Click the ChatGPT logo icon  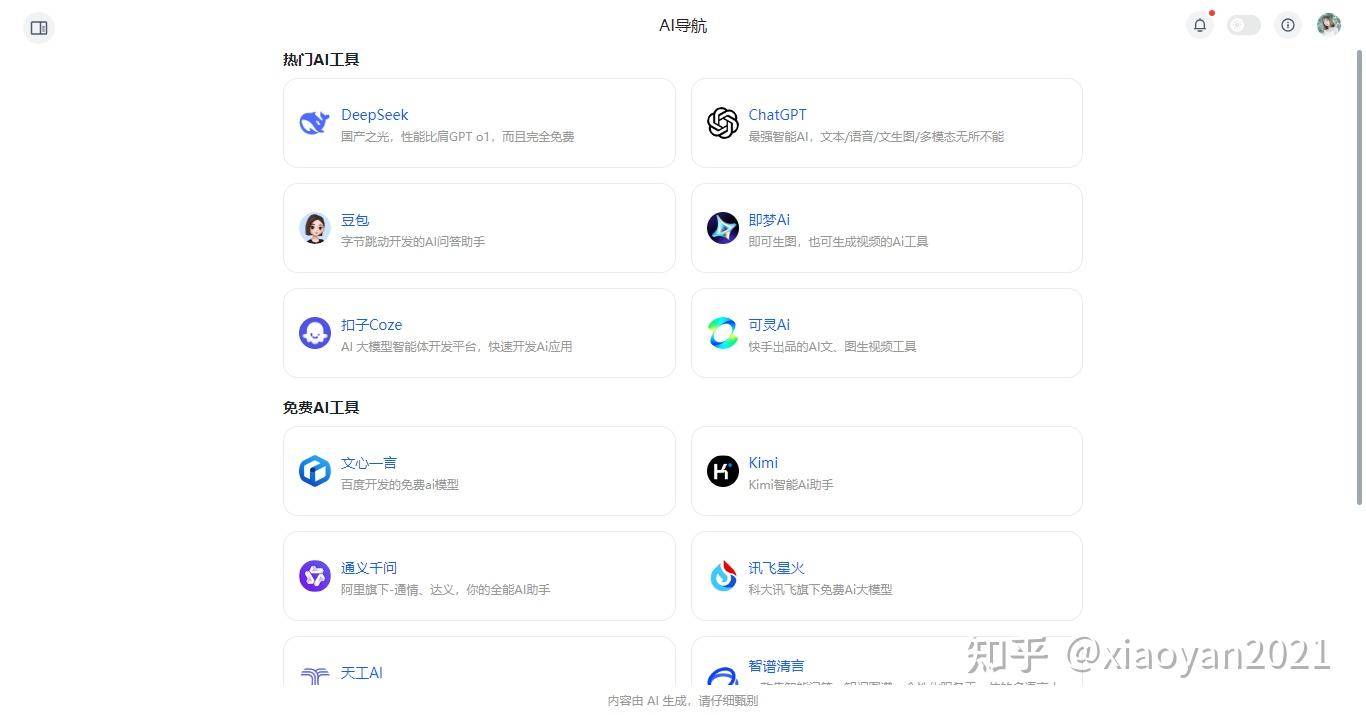(723, 123)
